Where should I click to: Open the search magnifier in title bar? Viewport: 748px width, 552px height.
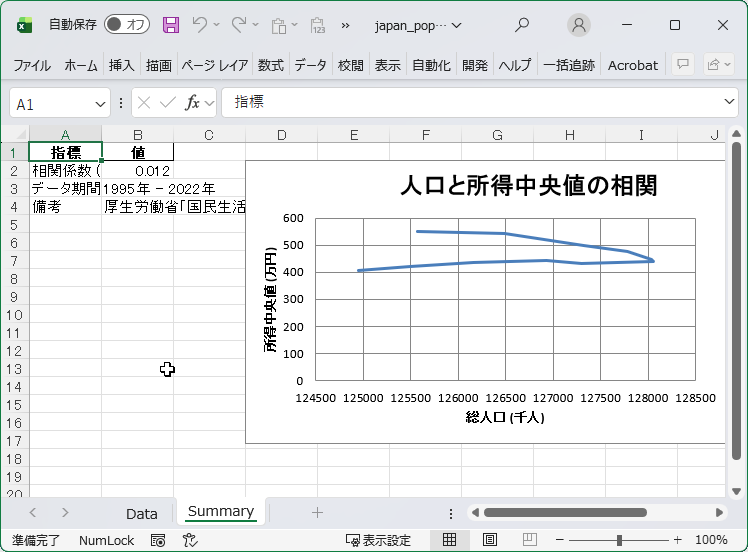pos(522,24)
